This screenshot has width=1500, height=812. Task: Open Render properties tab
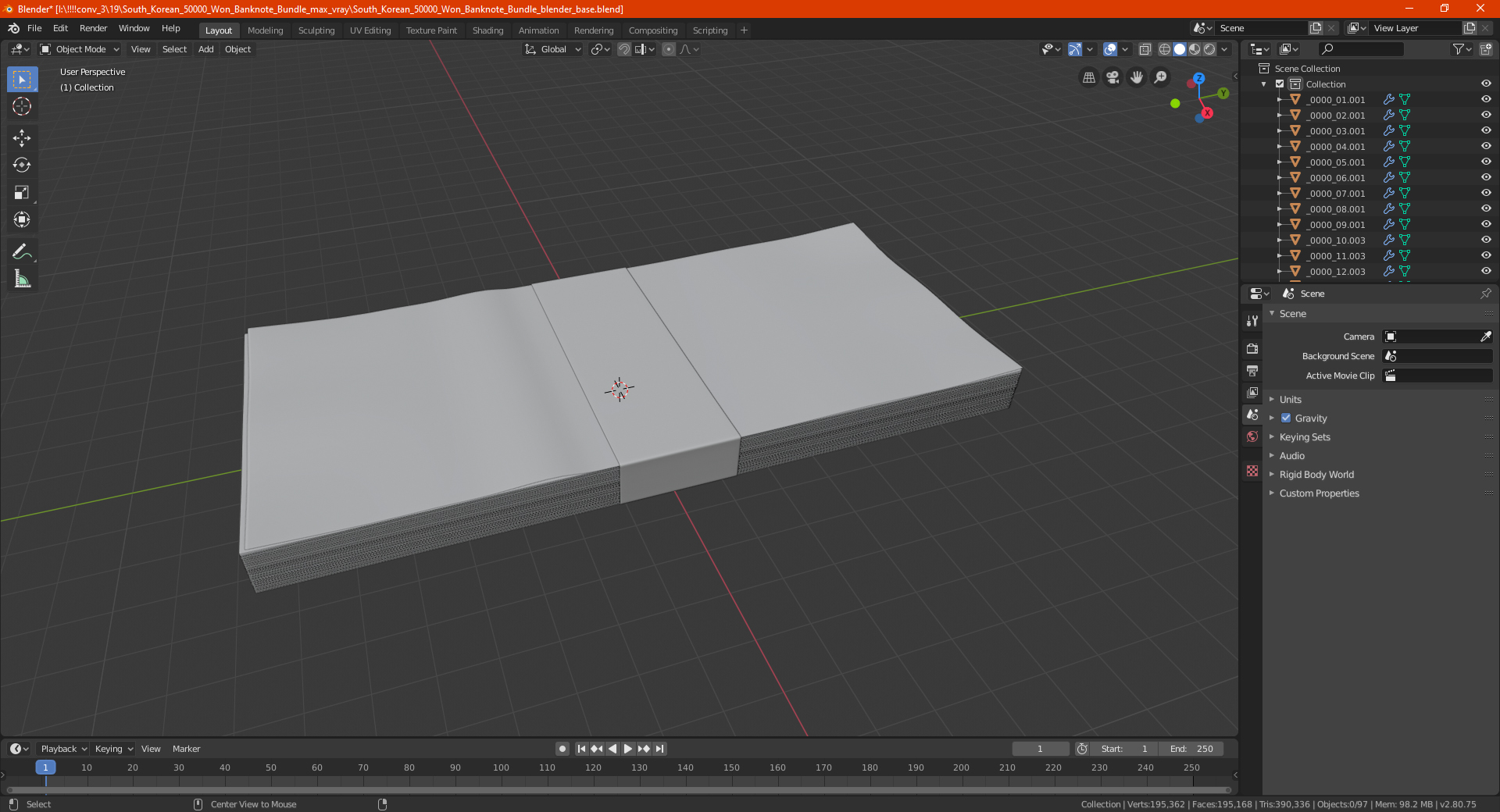point(1252,348)
